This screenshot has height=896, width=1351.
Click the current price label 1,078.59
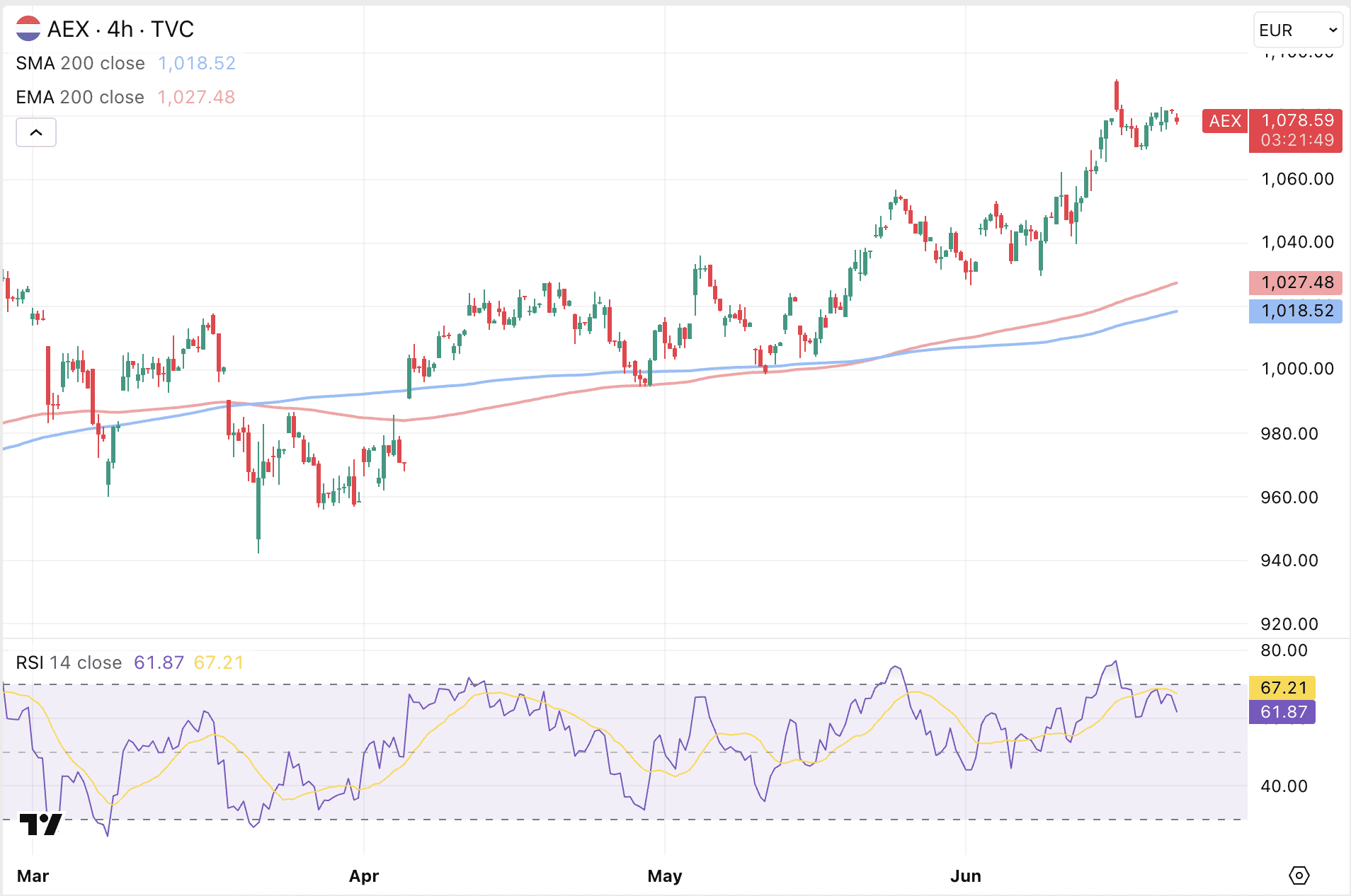[x=1297, y=120]
